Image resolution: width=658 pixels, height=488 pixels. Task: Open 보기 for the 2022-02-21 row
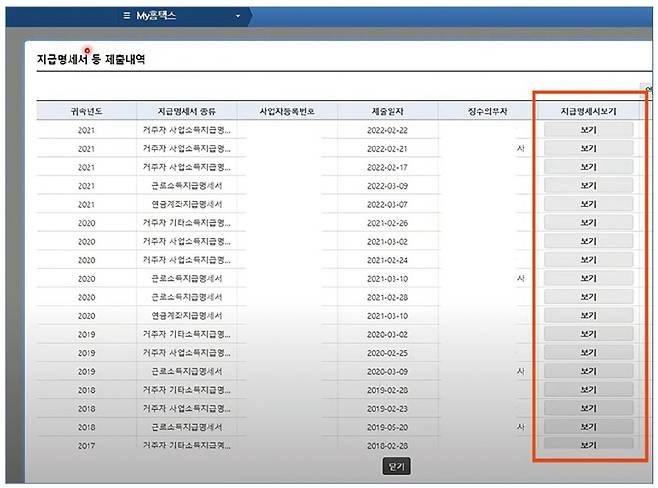[x=588, y=149]
